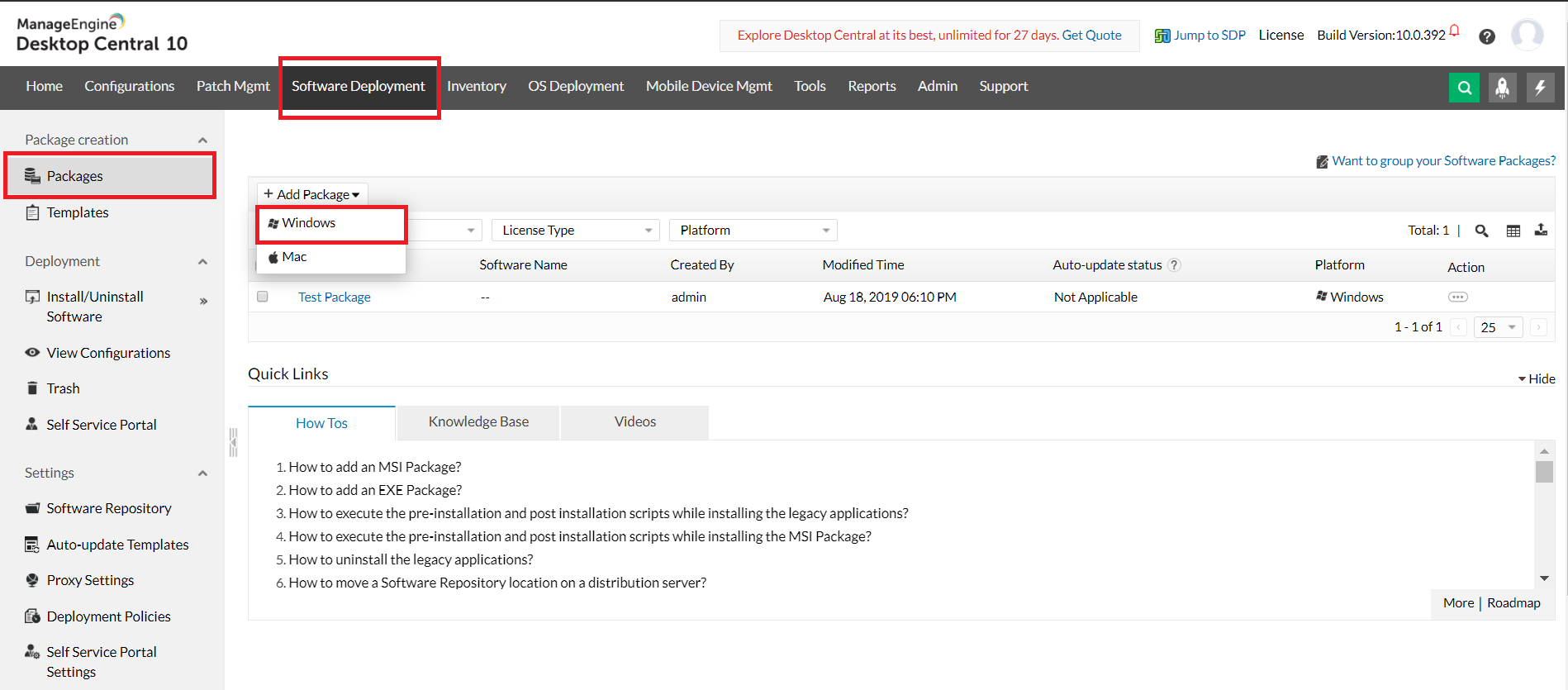Open Test Package action ellipsis icon
This screenshot has width=1568, height=690.
(1457, 297)
